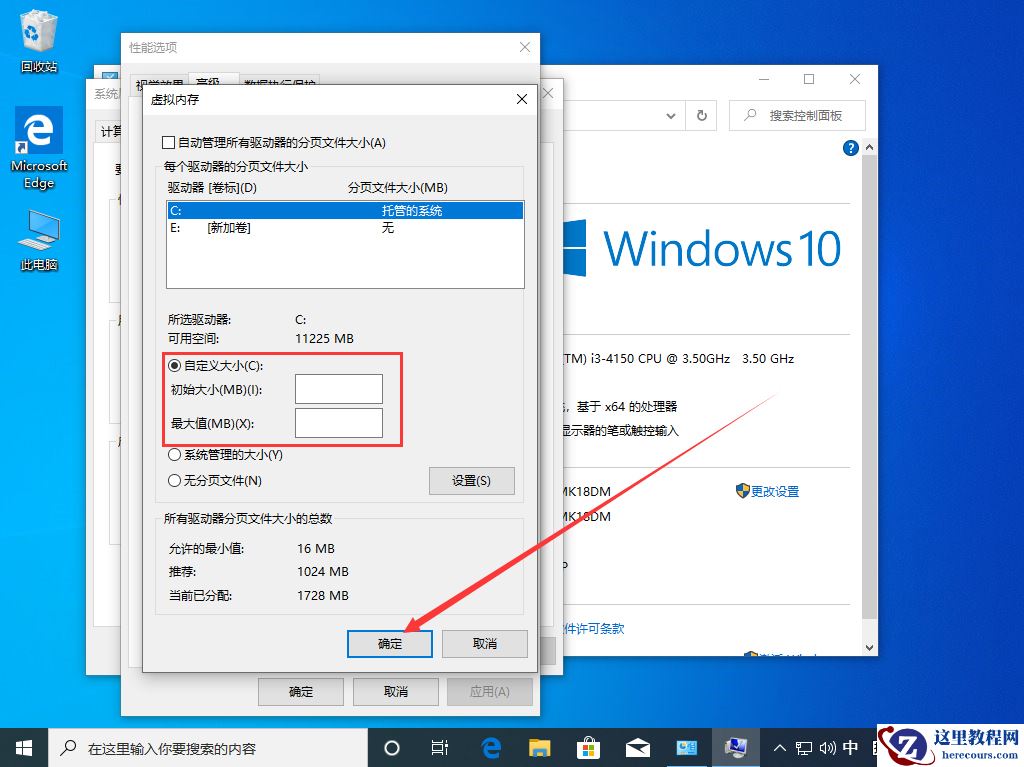Open the Mail app from the taskbar
Screen dimensions: 1024x767
point(638,747)
